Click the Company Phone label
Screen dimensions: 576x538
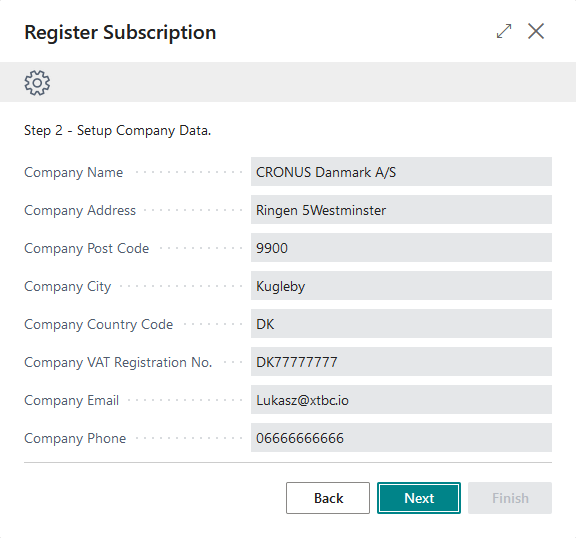tap(75, 438)
